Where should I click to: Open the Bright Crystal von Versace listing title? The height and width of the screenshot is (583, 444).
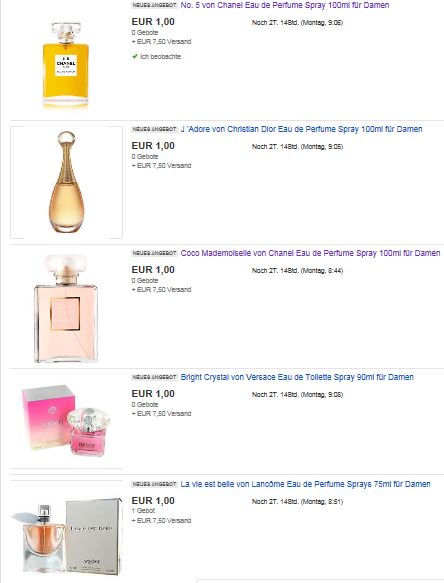point(297,377)
